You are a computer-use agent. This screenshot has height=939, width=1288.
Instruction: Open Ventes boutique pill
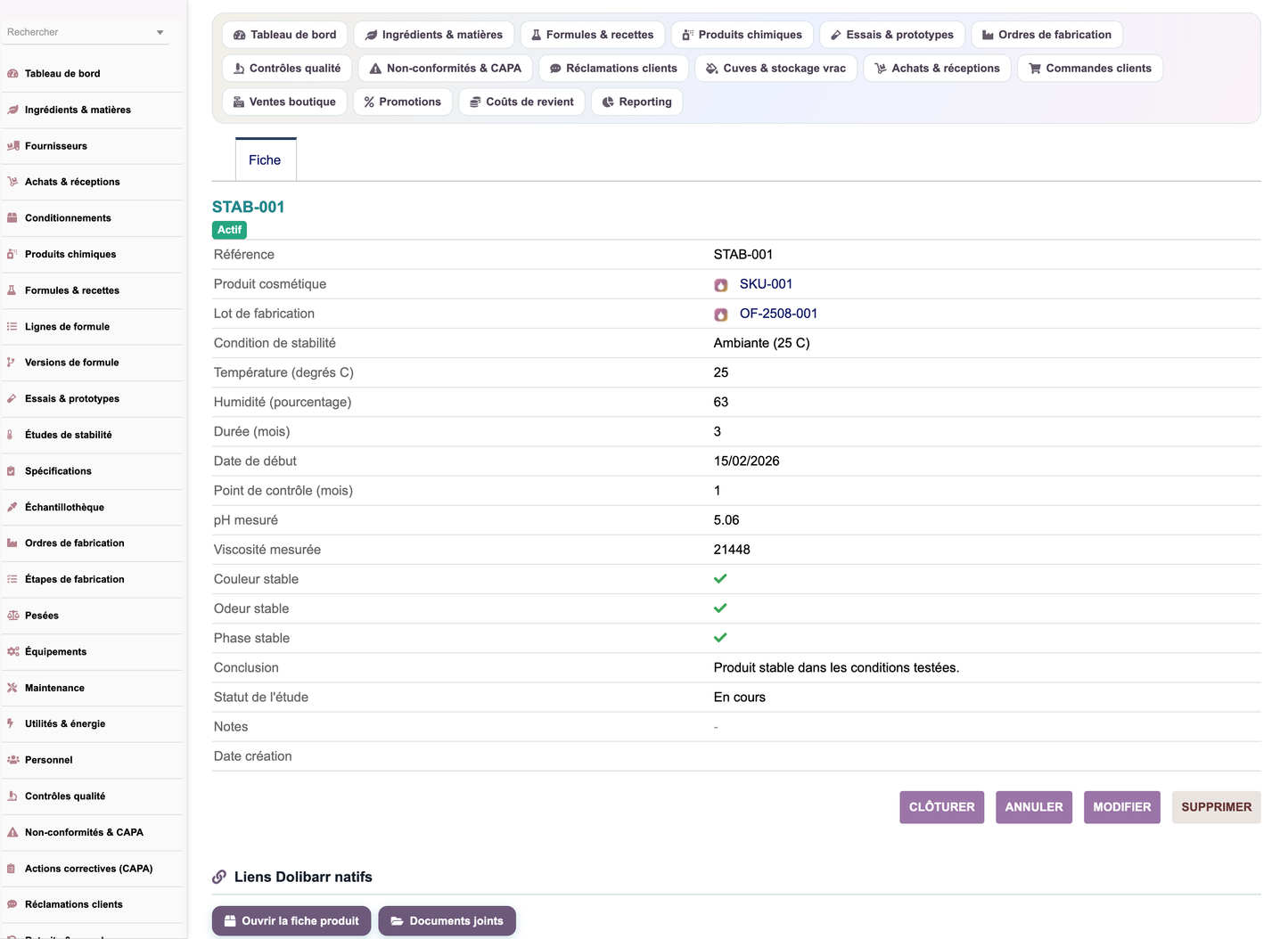coord(285,102)
